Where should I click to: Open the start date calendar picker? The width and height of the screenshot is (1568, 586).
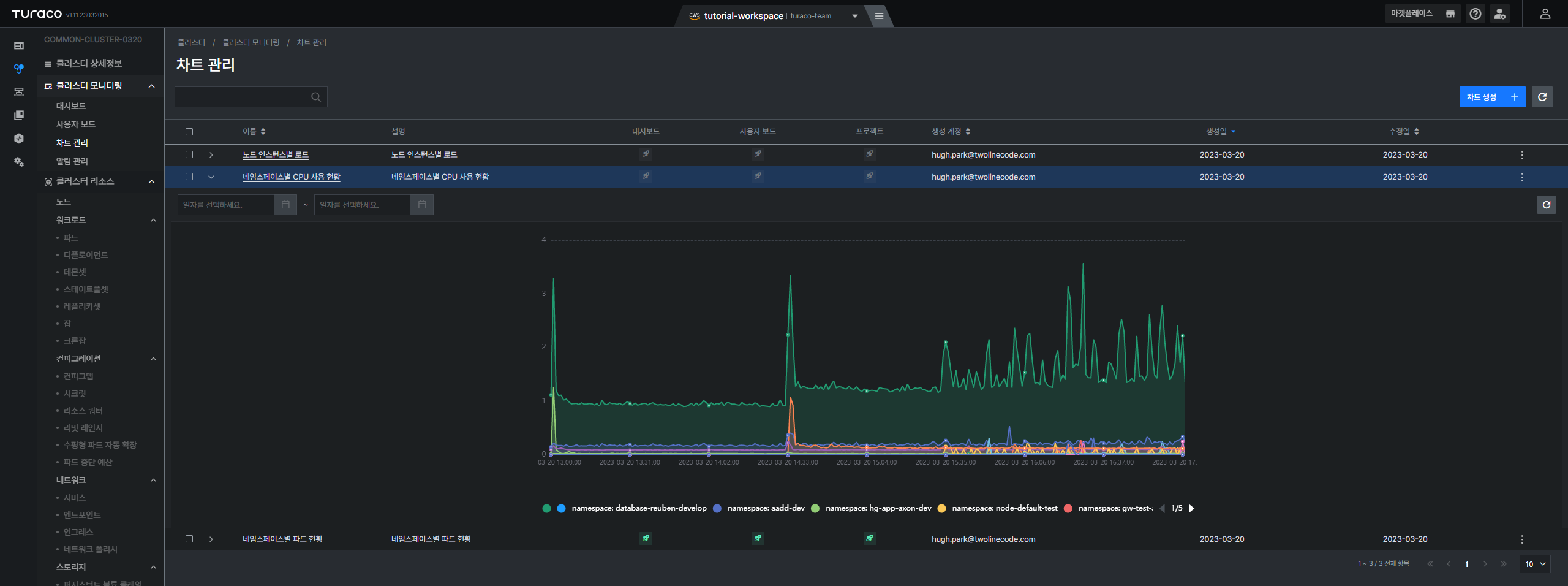coord(285,205)
